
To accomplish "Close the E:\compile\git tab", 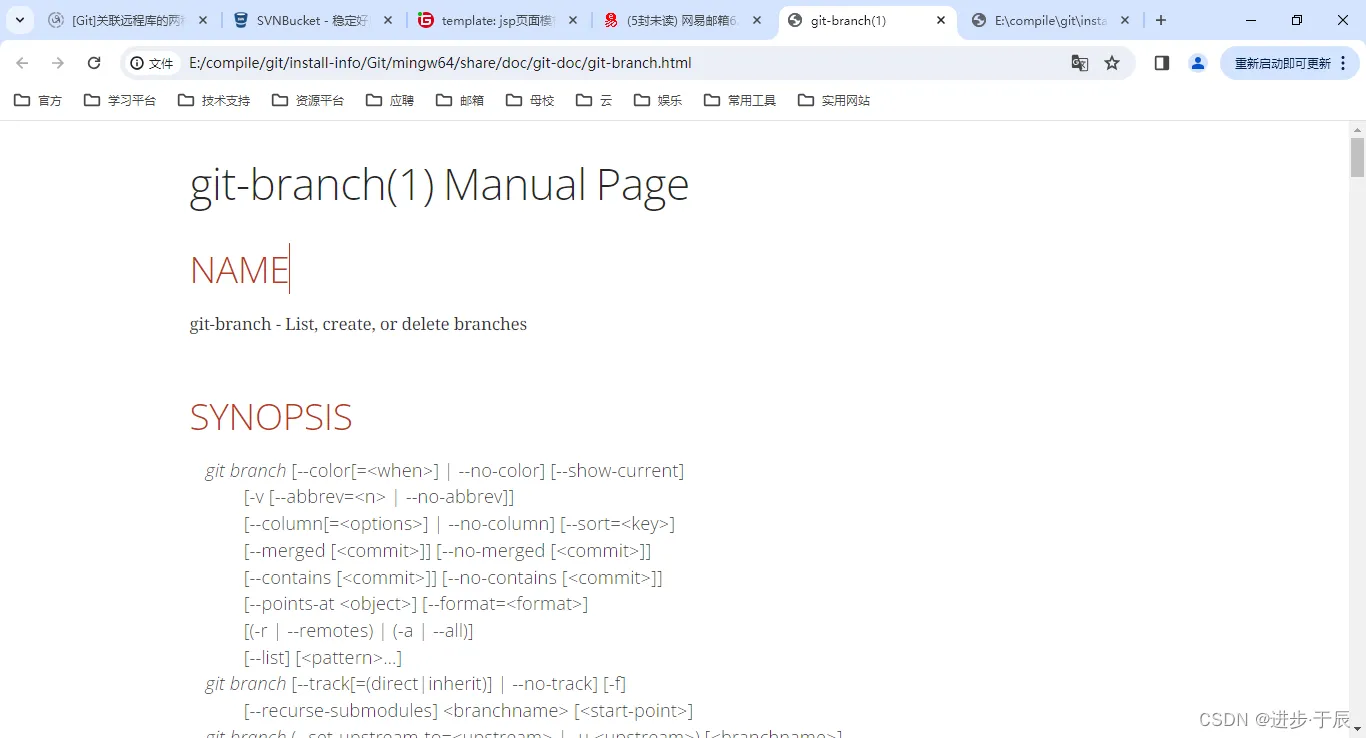I will [1125, 20].
